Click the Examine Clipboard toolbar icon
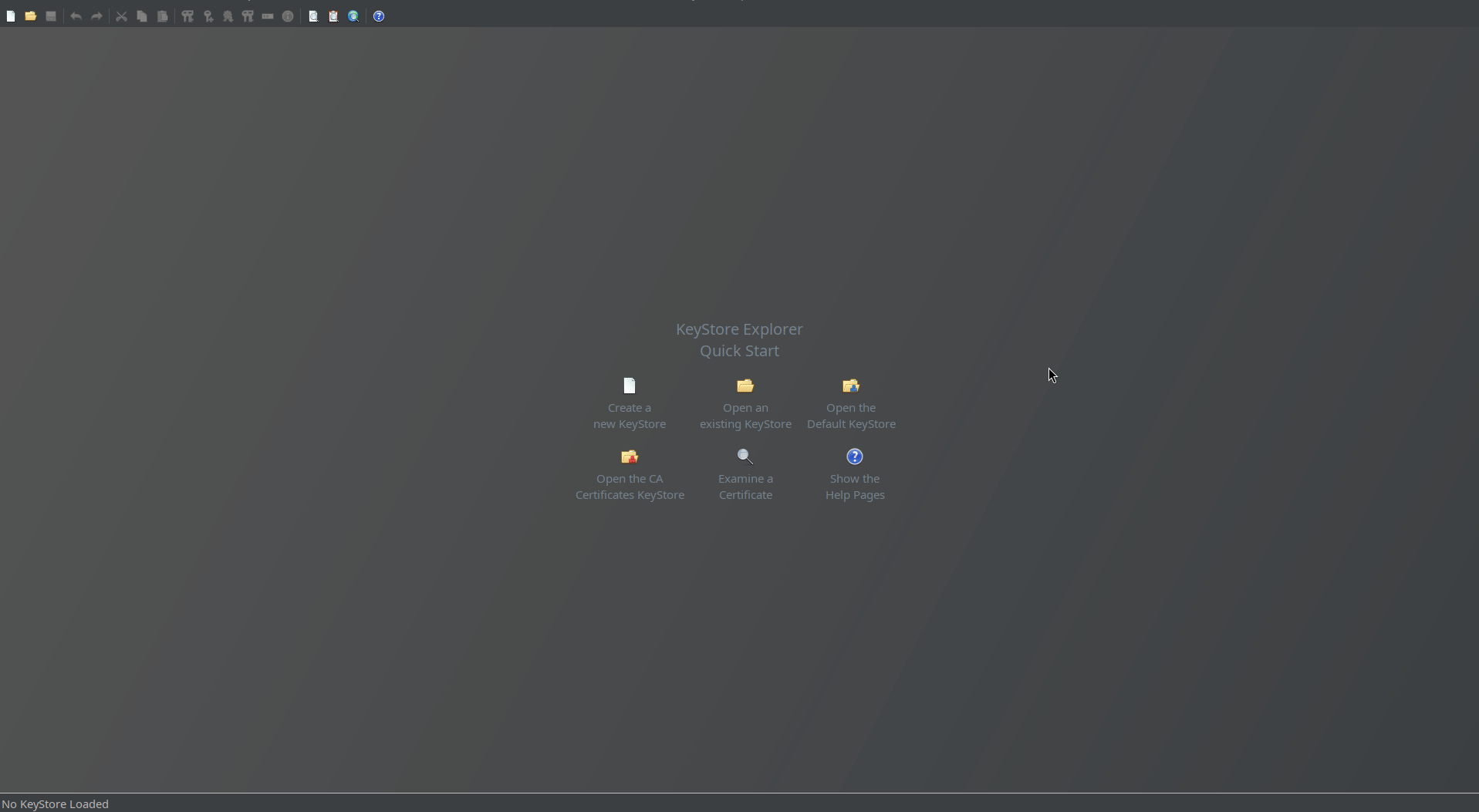 333,16
